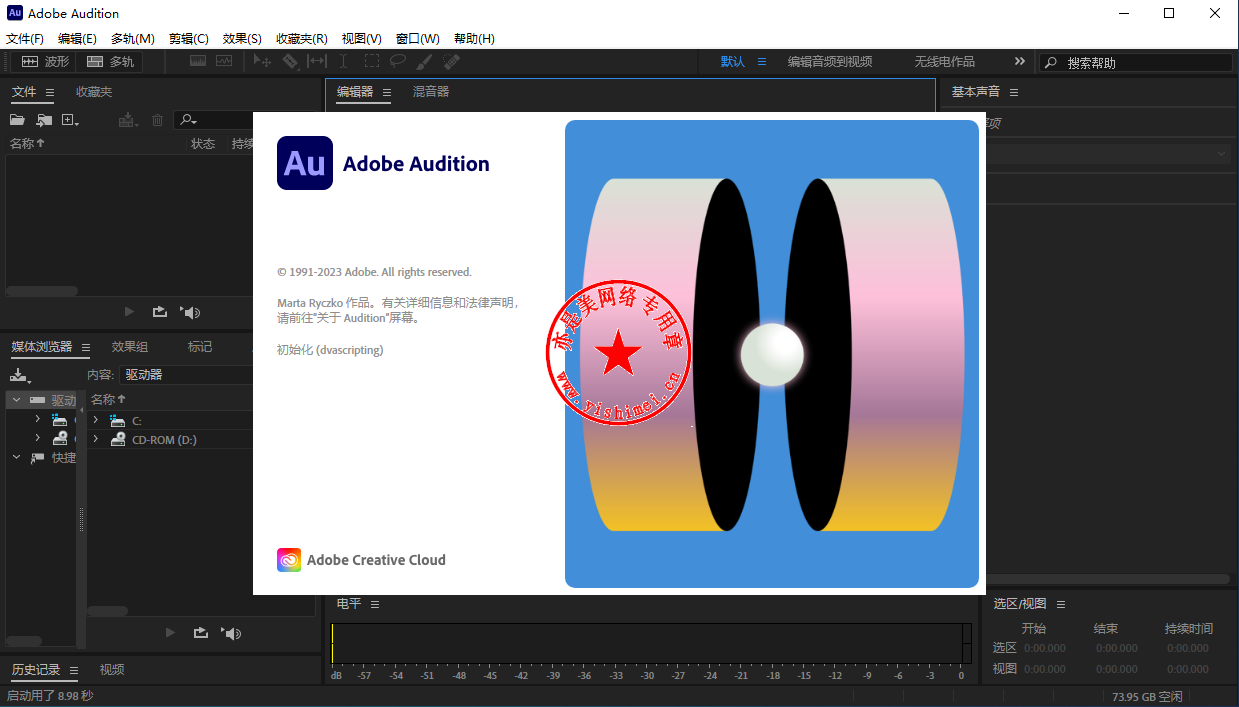Select the Lasso Selection tool

point(398,61)
